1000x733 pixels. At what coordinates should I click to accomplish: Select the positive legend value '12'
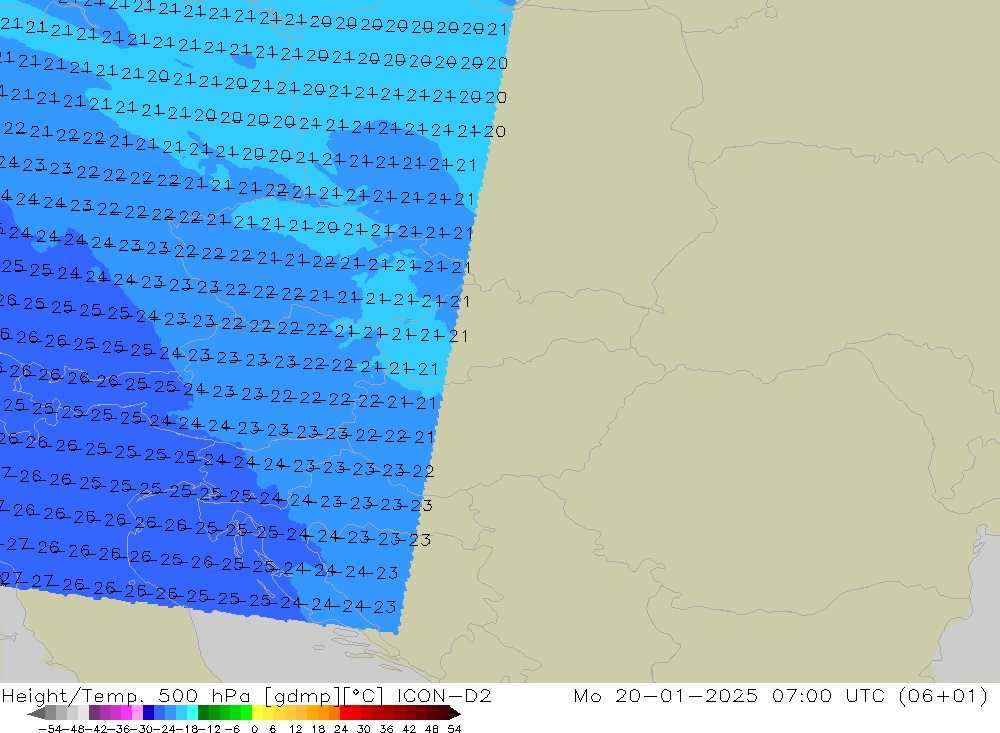pos(295,729)
